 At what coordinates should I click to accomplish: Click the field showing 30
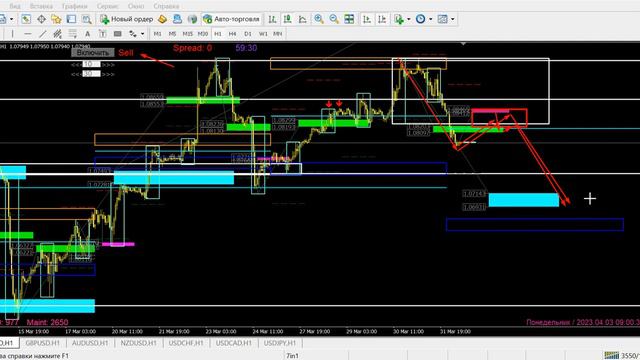click(91, 74)
